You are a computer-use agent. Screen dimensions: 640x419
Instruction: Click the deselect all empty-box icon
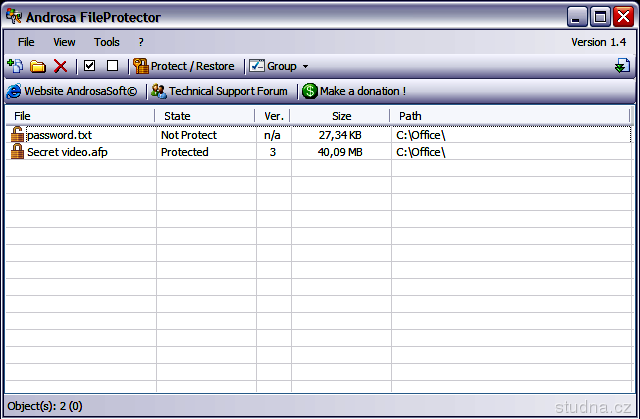point(112,66)
